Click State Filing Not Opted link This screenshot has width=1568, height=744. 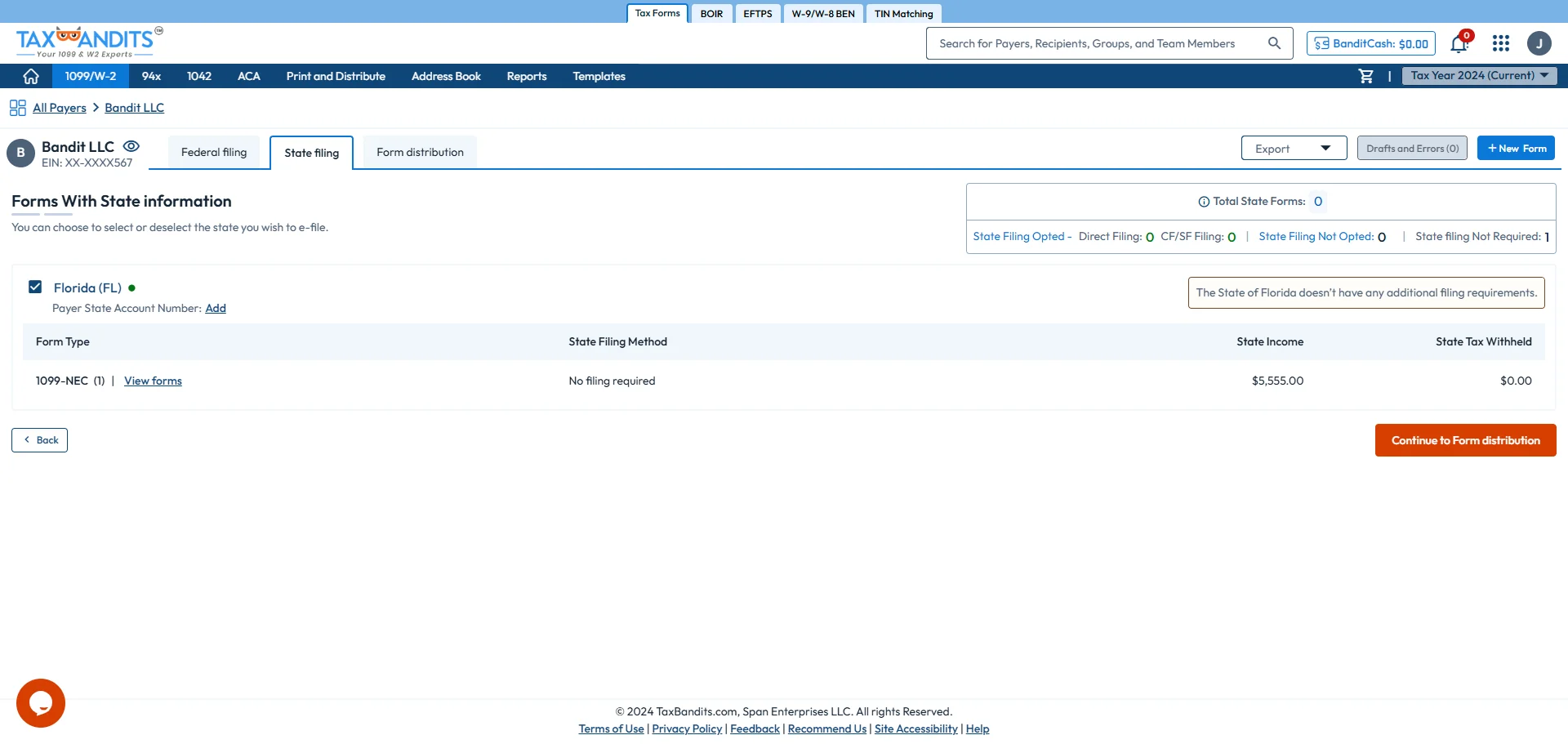click(x=1316, y=236)
